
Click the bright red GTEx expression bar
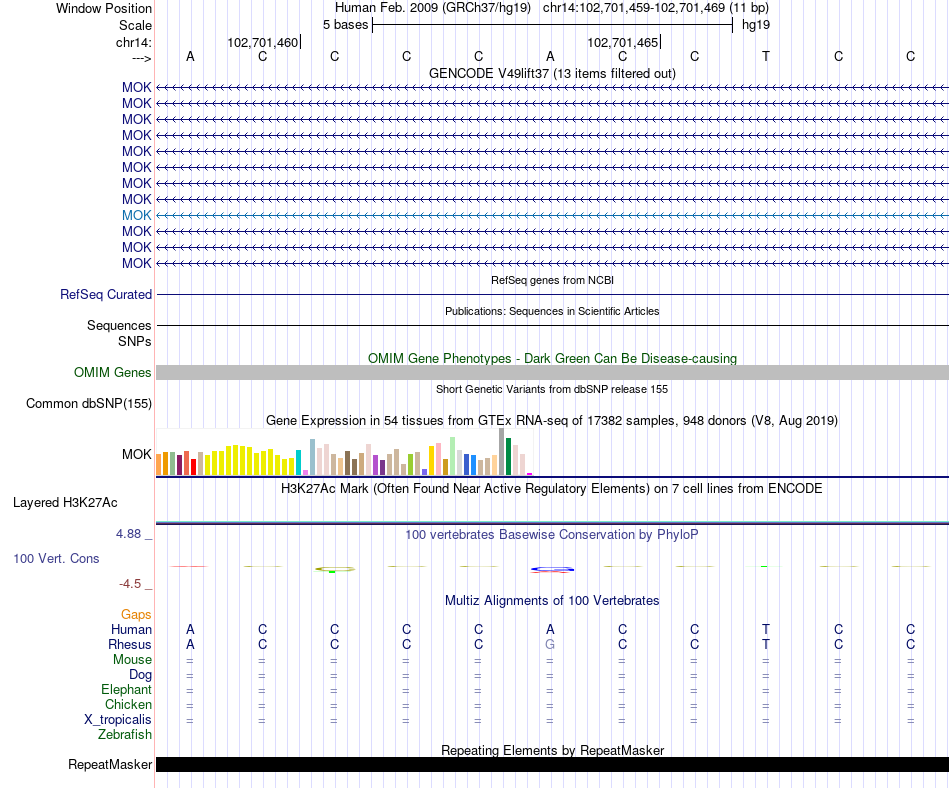[x=193, y=467]
